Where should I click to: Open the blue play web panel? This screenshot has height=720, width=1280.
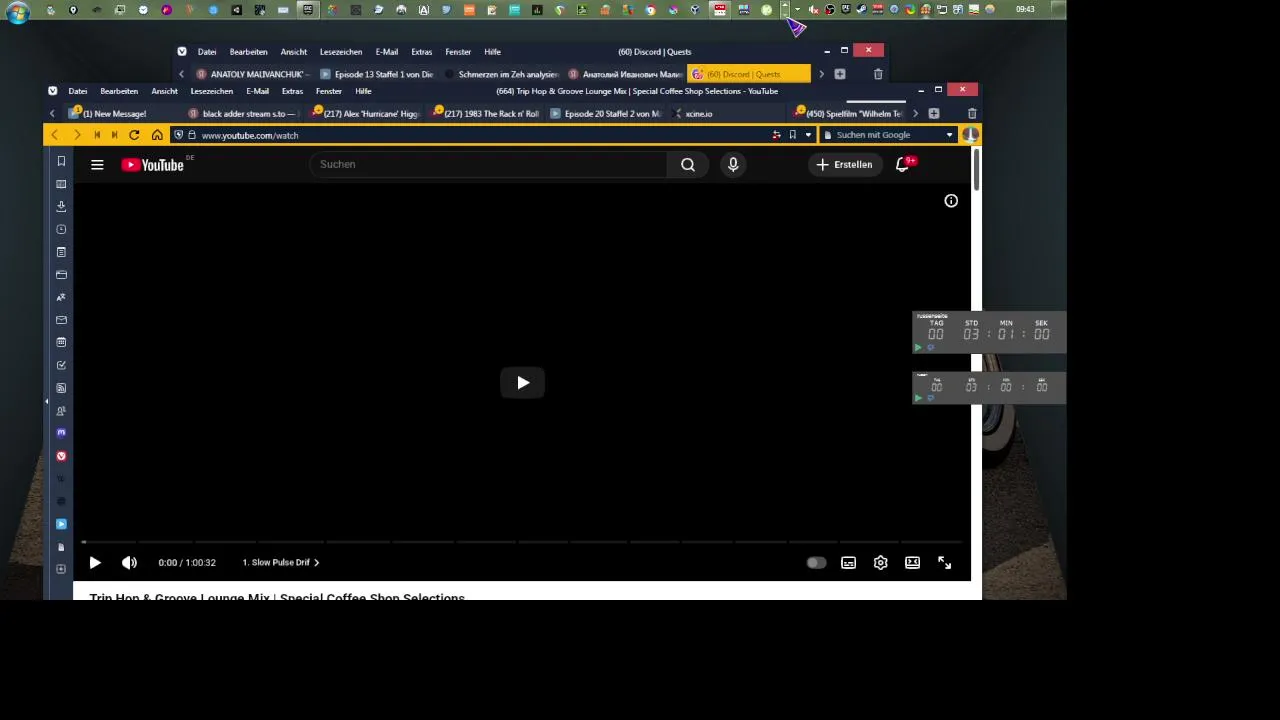[61, 524]
